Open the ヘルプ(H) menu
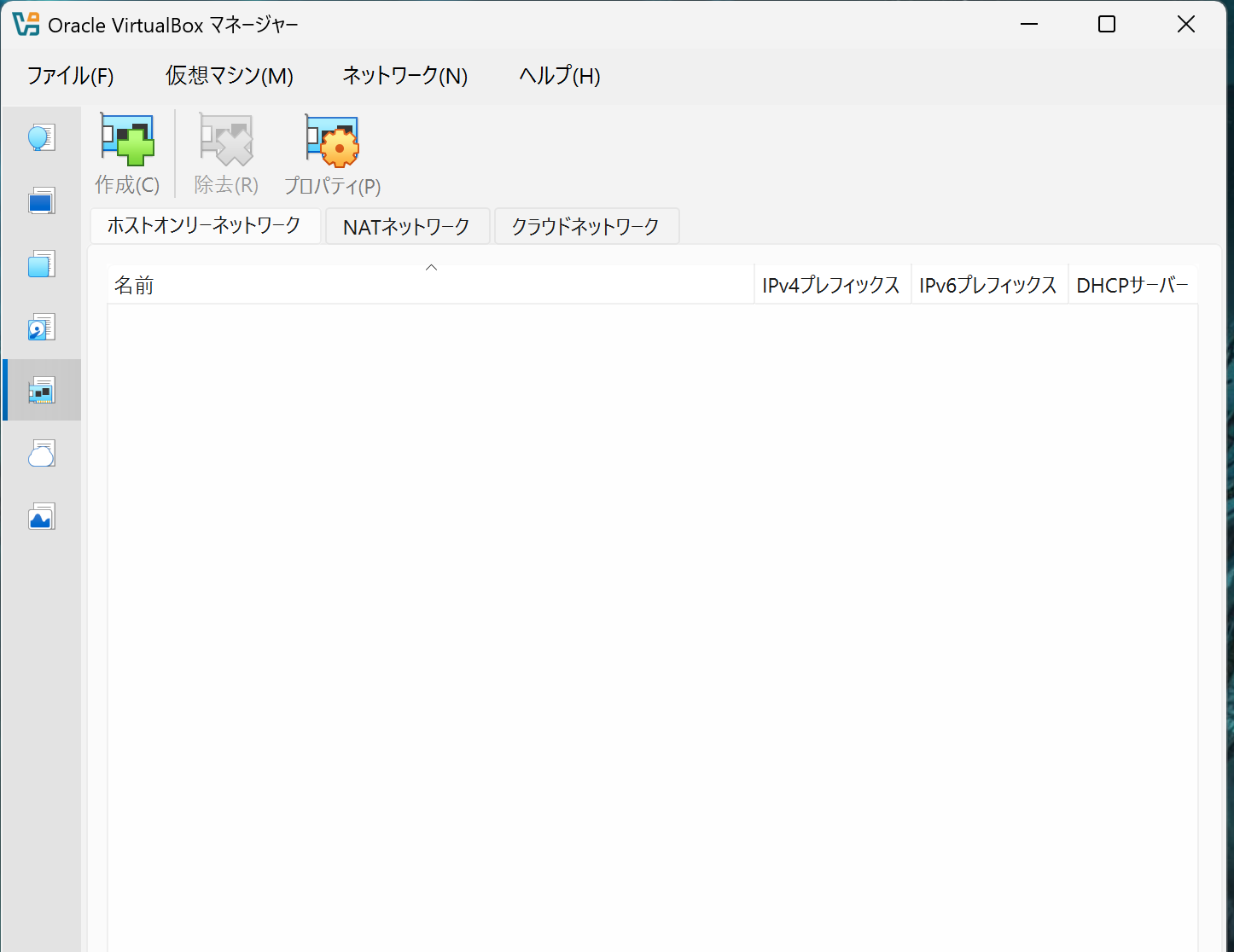Screen dimensions: 1234x952 tap(560, 76)
